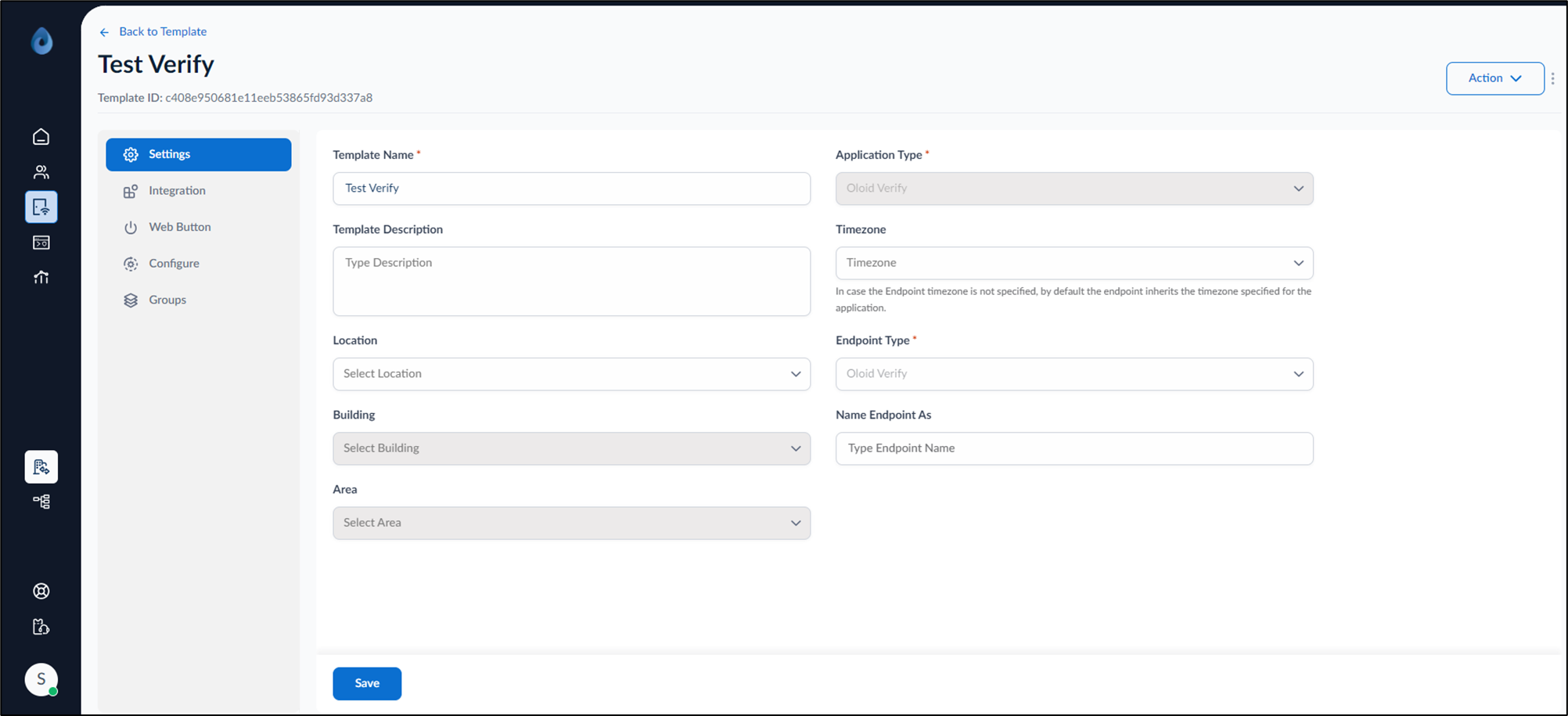
Task: Open the S user avatar
Action: [41, 679]
